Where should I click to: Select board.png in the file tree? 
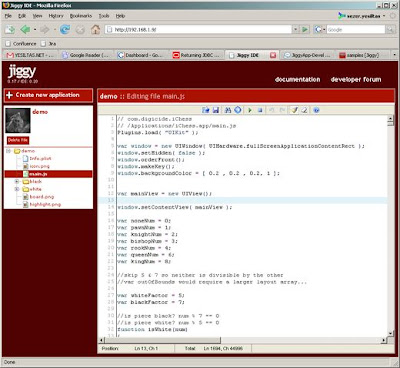(41, 197)
